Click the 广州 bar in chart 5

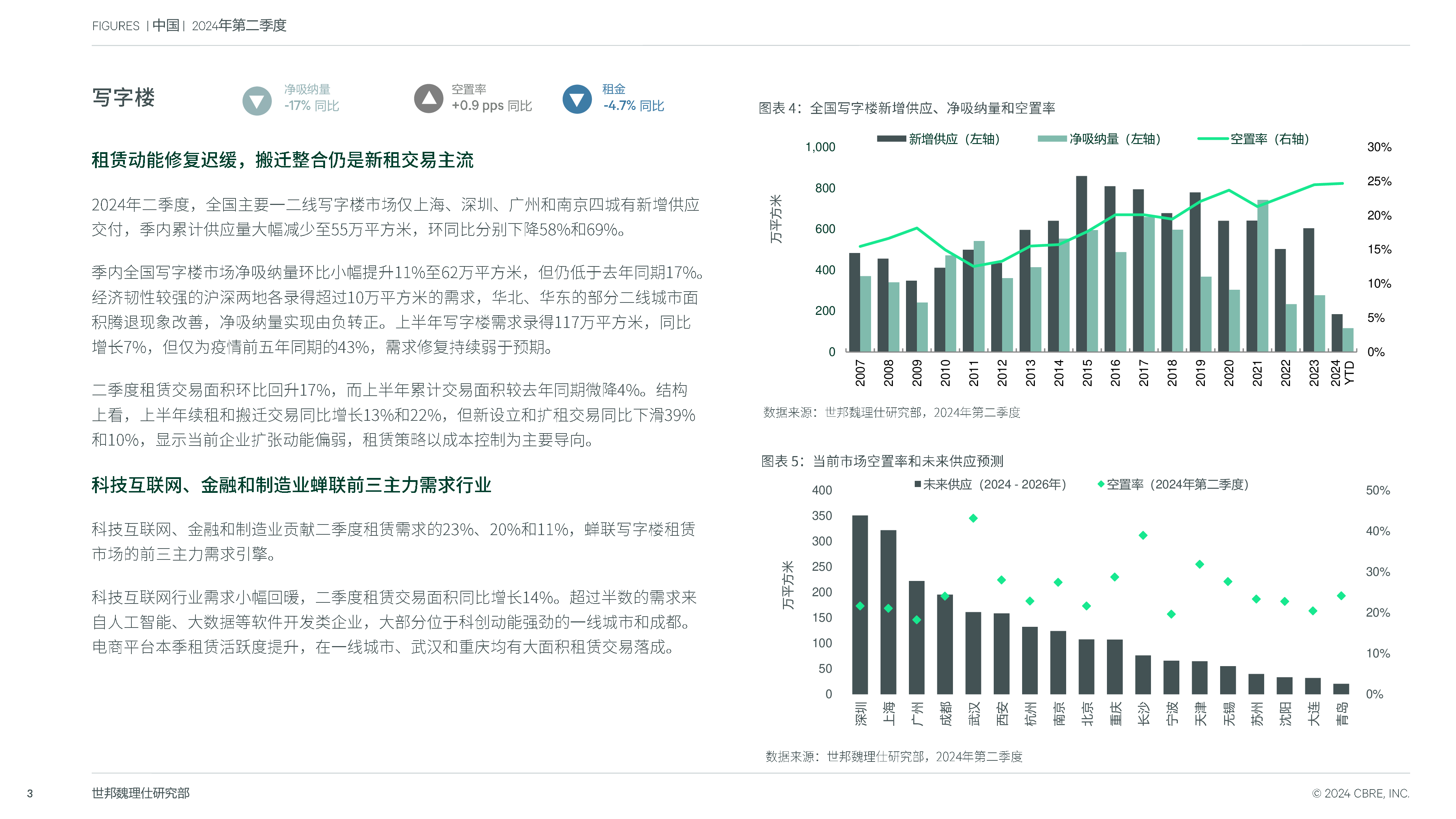click(x=916, y=638)
